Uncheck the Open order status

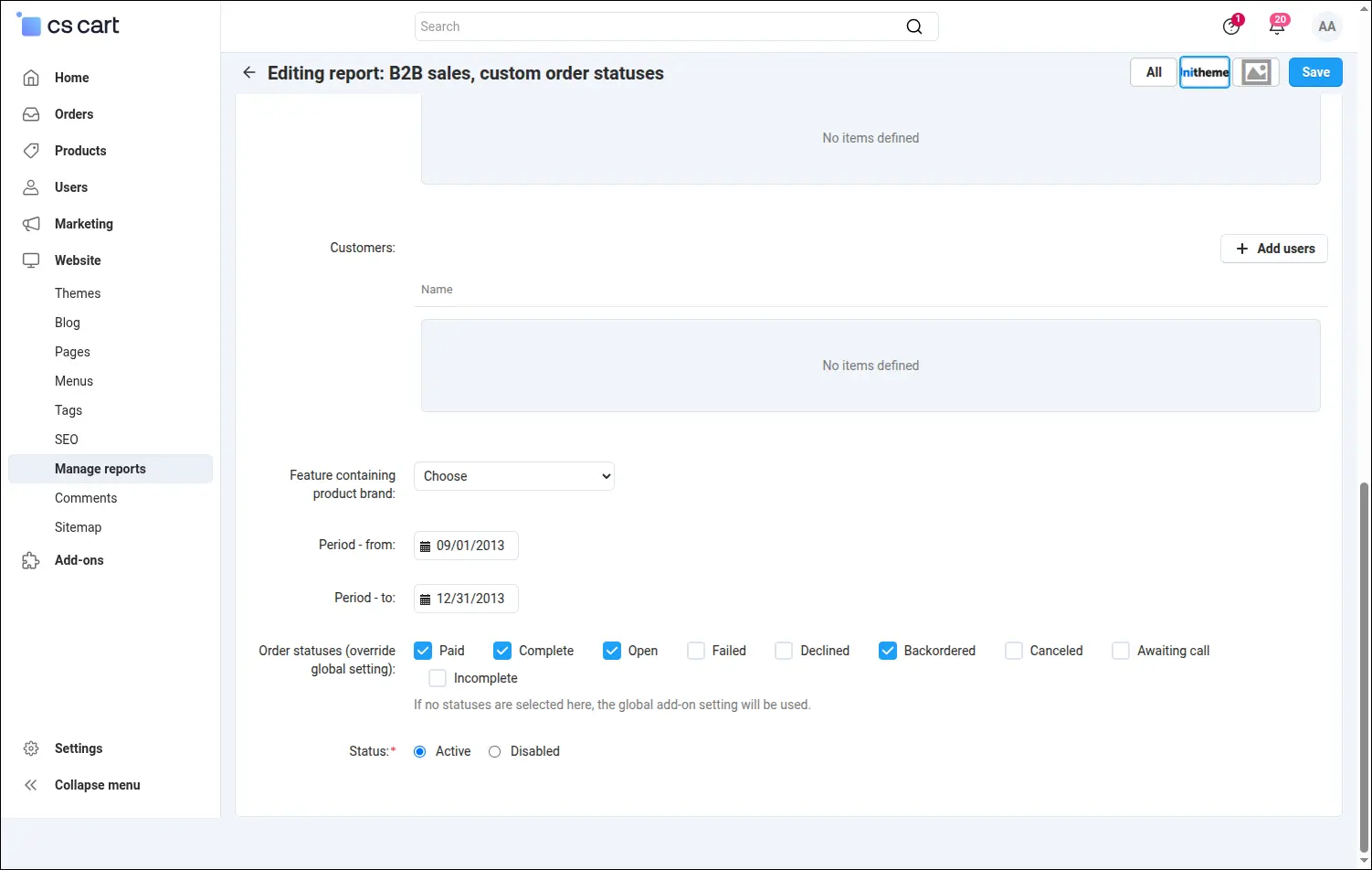(612, 651)
